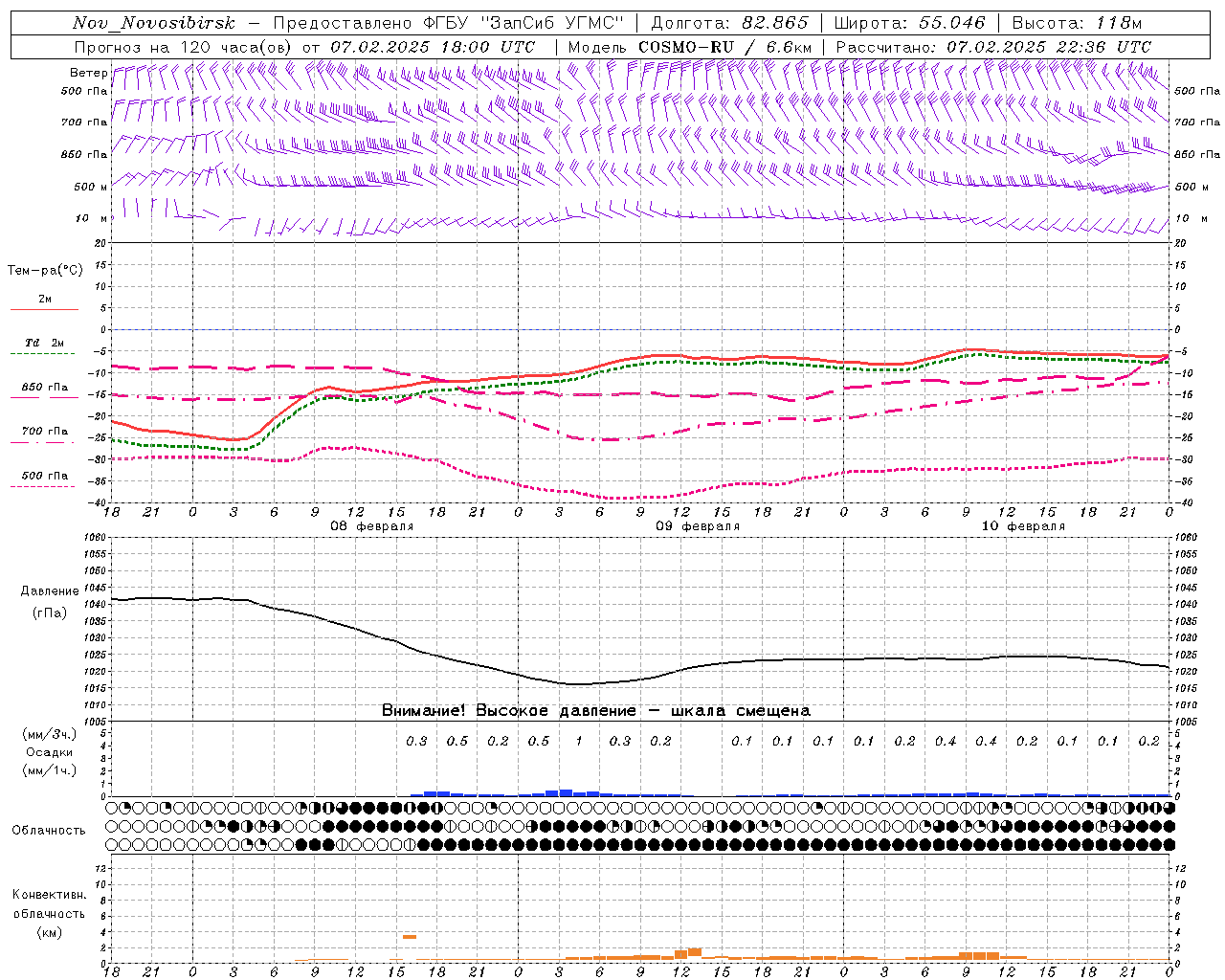Viewport: 1225px width, 980px height.
Task: Select the 500 гПа temperature legend entry
Action: [x=44, y=476]
